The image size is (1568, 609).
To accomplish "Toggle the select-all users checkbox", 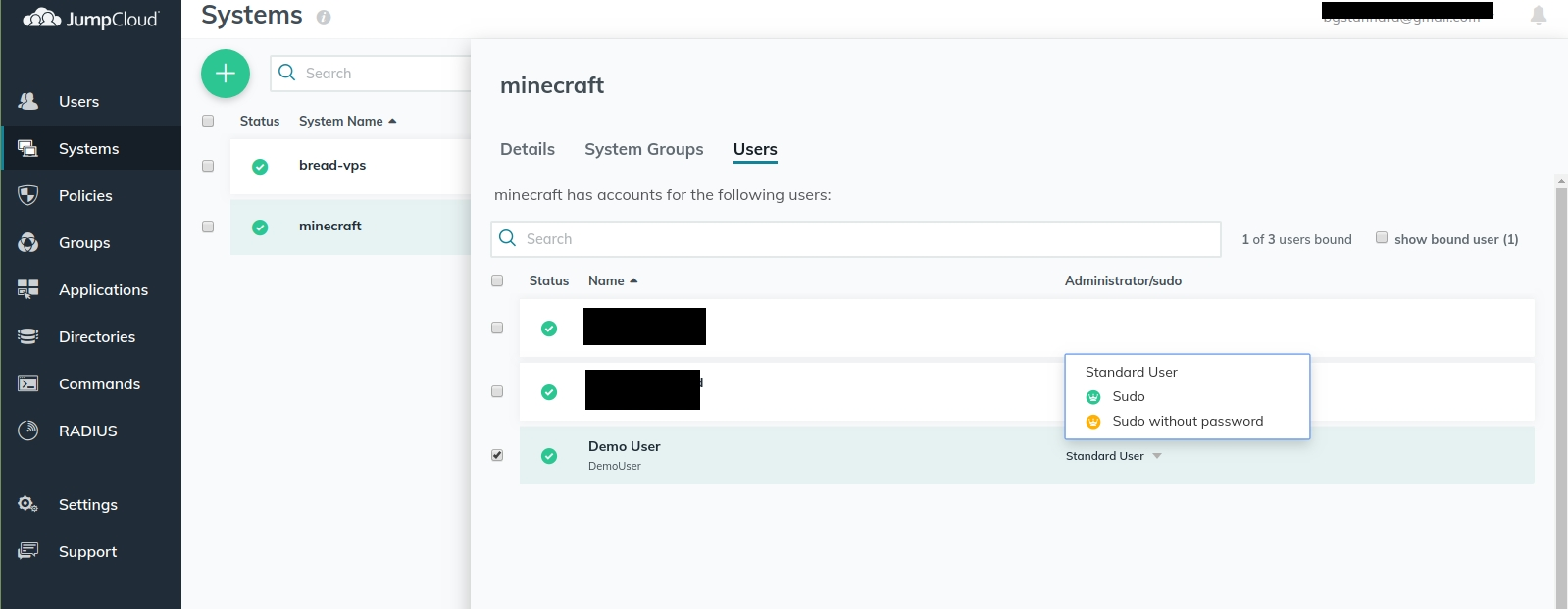I will click(497, 280).
